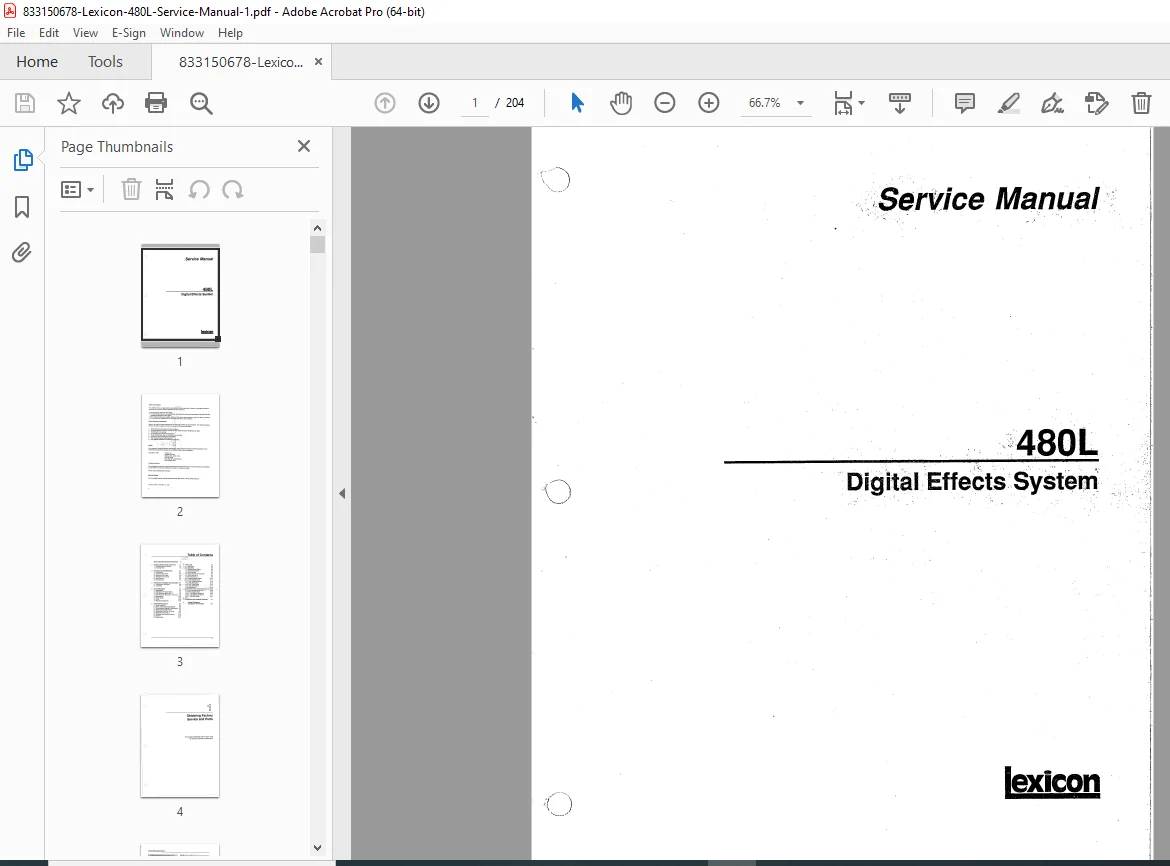The width and height of the screenshot is (1170, 866).
Task: Open the Edit menu
Action: (x=49, y=33)
